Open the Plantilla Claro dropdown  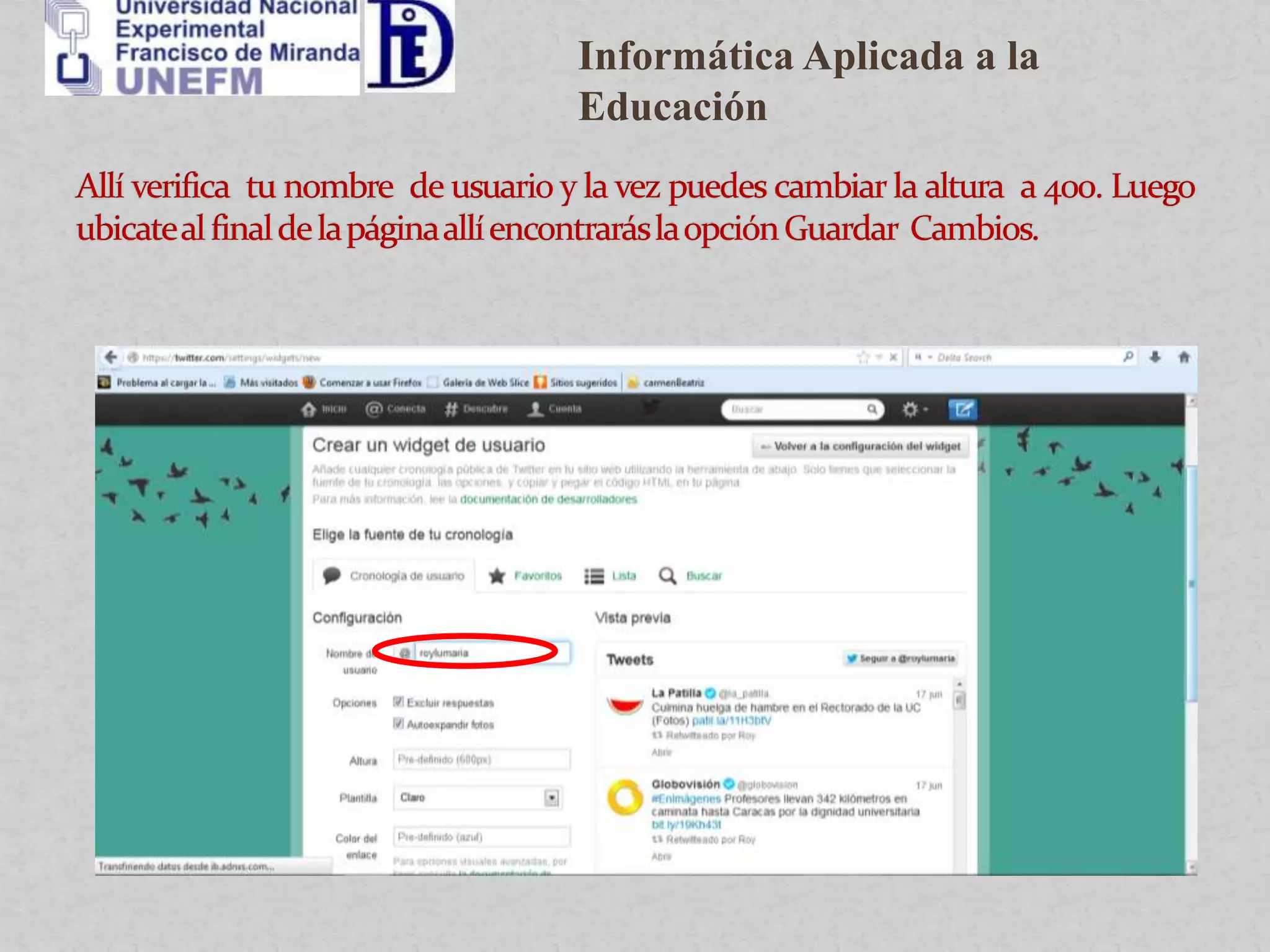(x=477, y=798)
